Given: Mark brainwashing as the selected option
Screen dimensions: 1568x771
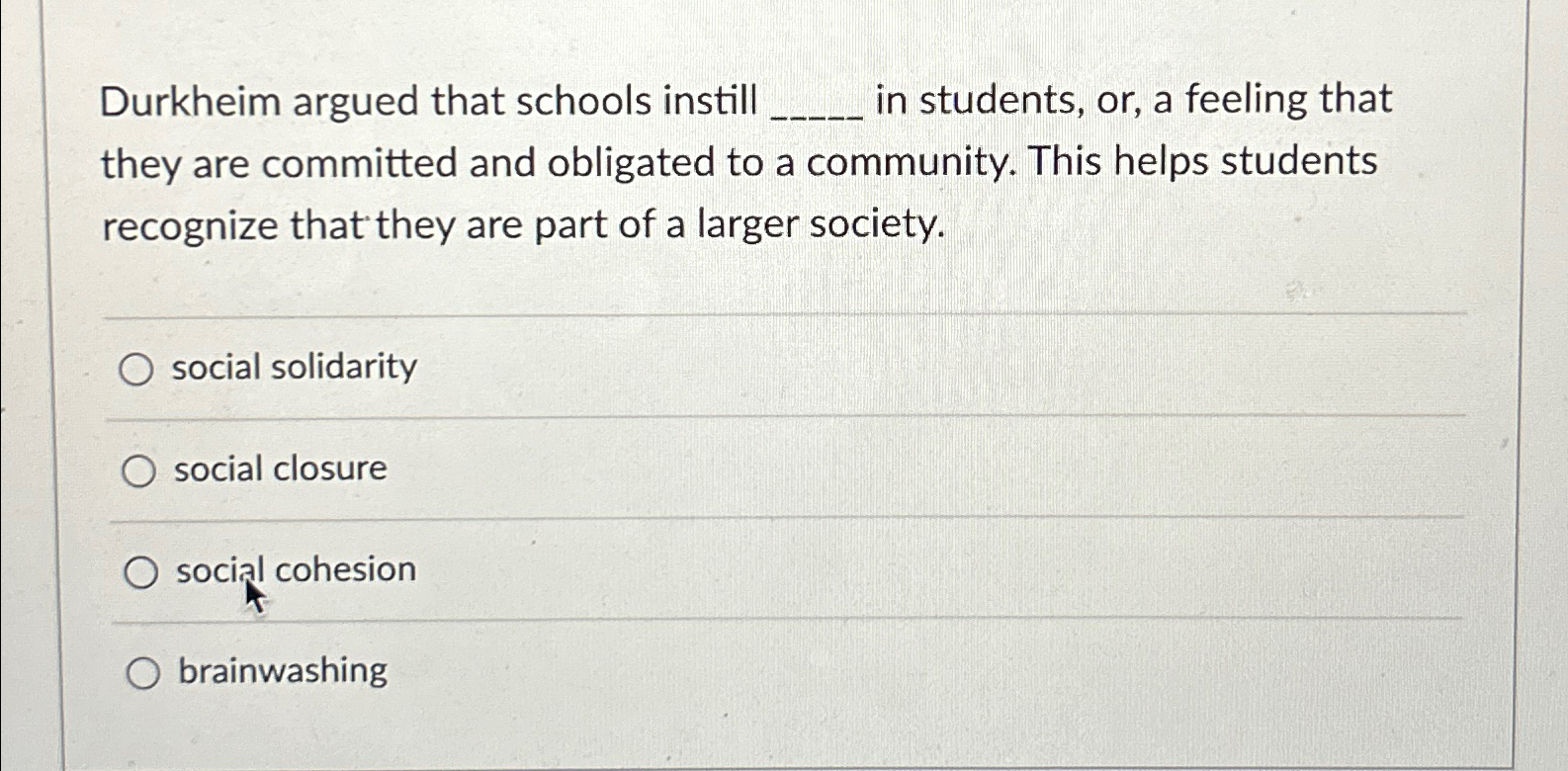Looking at the screenshot, I should coord(141,672).
